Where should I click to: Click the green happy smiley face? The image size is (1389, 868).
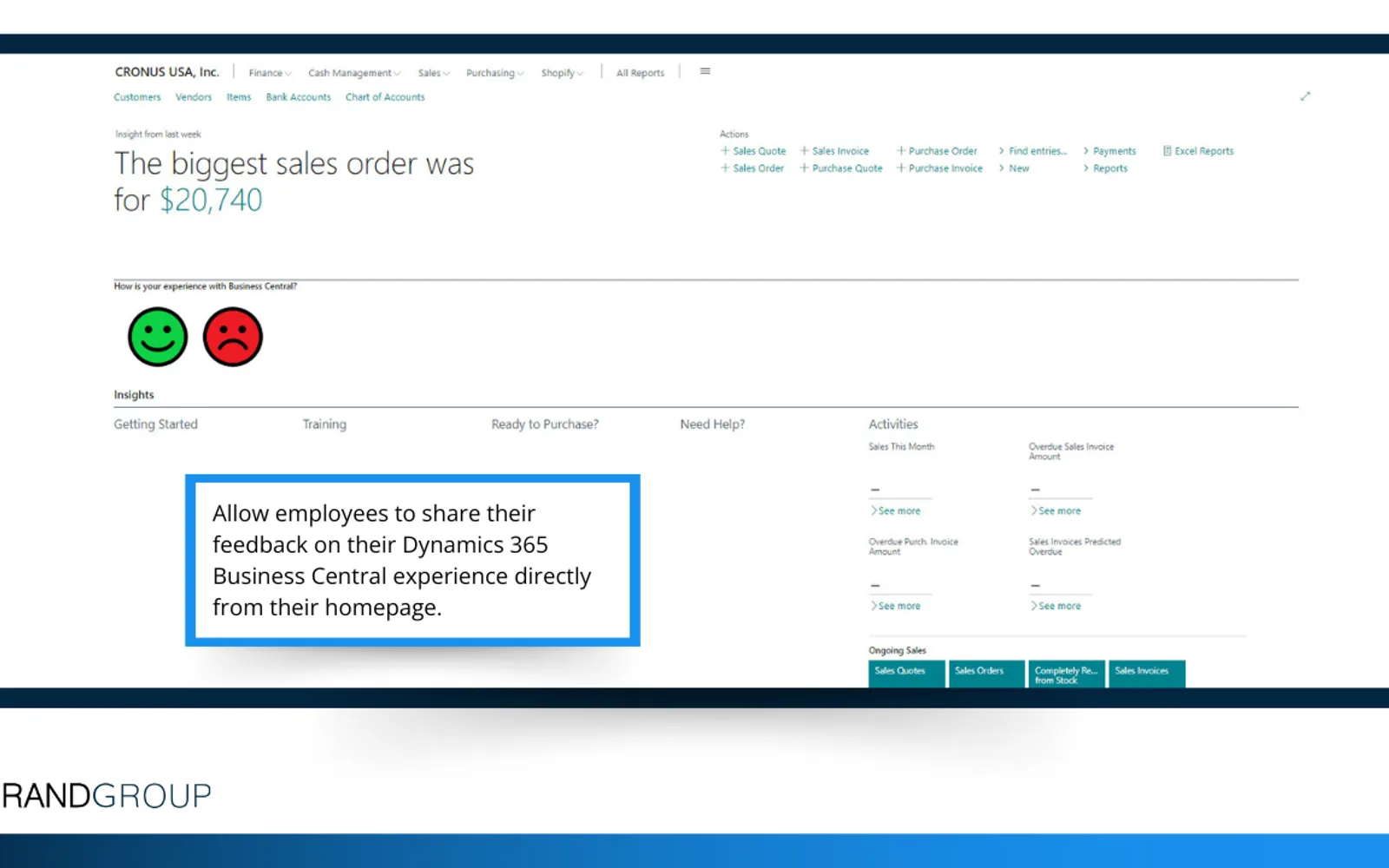tap(157, 337)
